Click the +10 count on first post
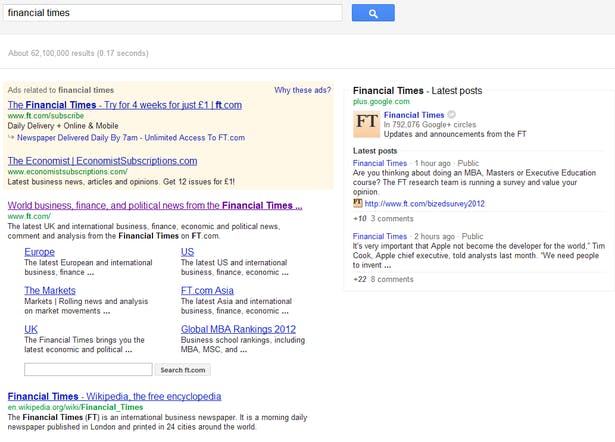 click(x=359, y=218)
